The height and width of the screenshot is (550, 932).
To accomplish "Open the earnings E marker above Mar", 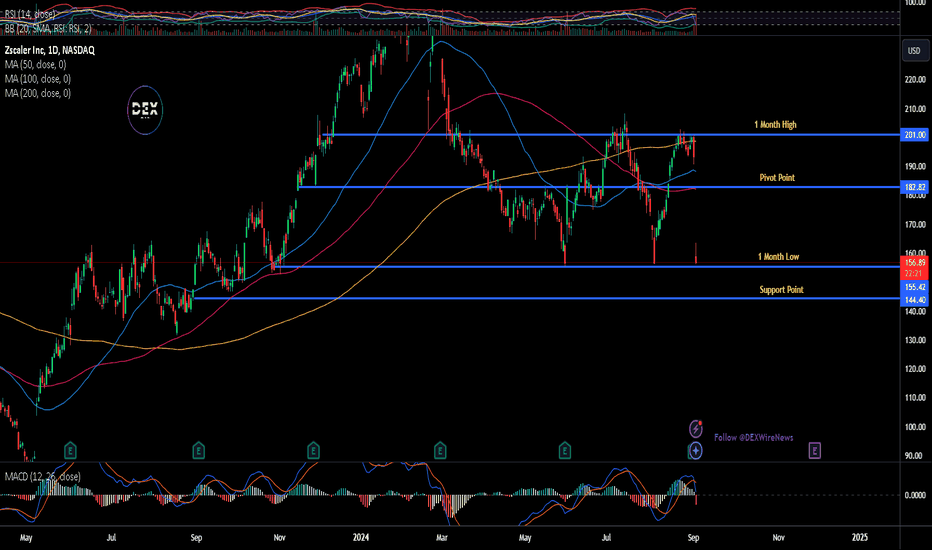I will point(440,451).
